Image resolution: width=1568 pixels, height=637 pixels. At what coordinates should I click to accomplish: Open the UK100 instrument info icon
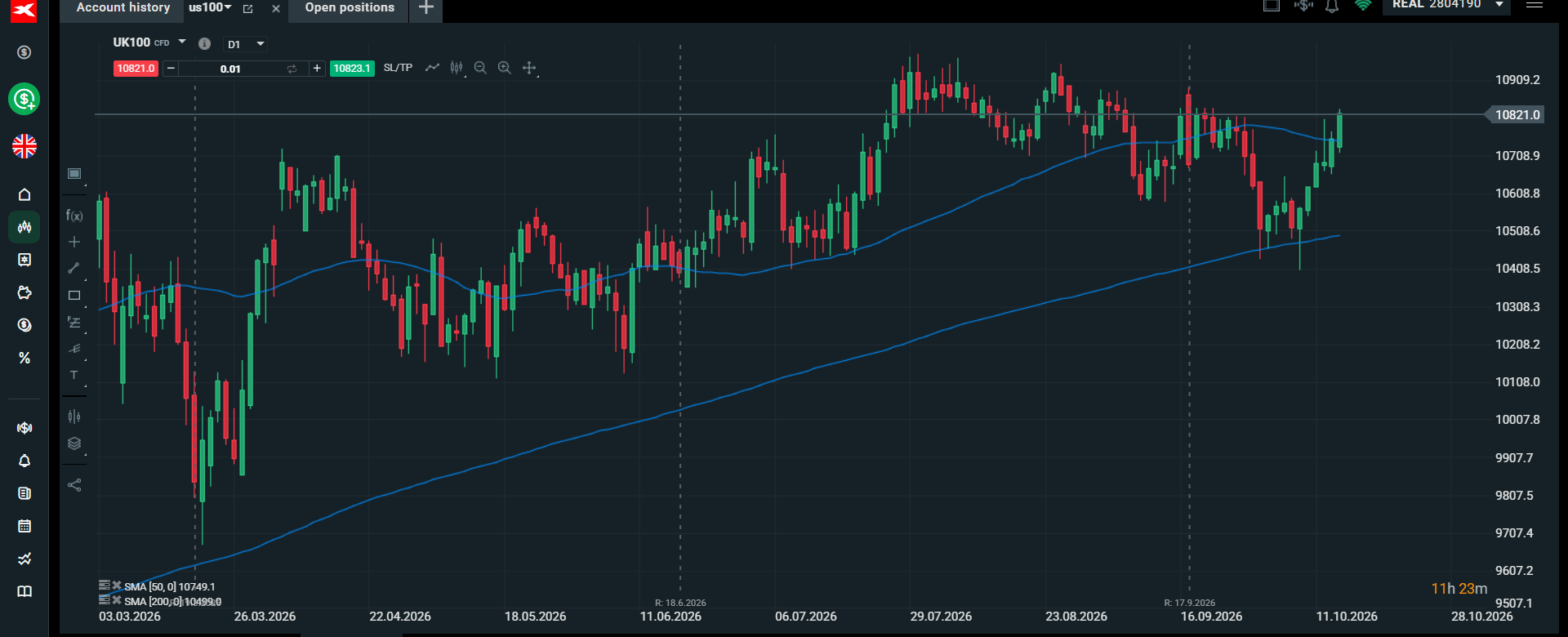coord(204,44)
